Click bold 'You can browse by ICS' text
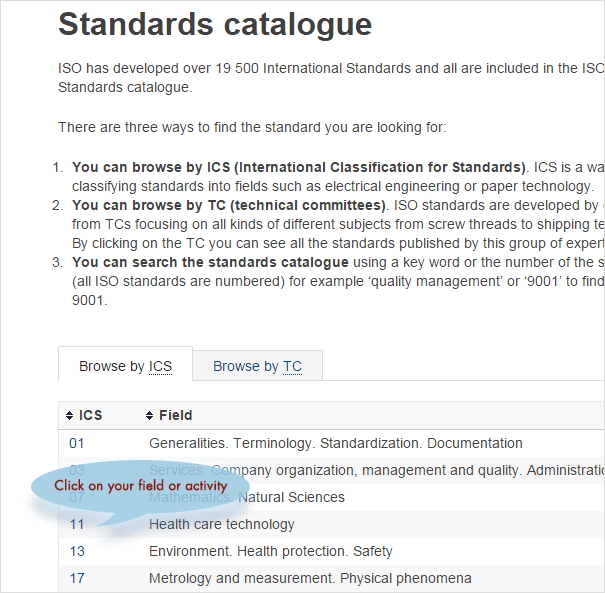The height and width of the screenshot is (593, 605). (x=298, y=167)
